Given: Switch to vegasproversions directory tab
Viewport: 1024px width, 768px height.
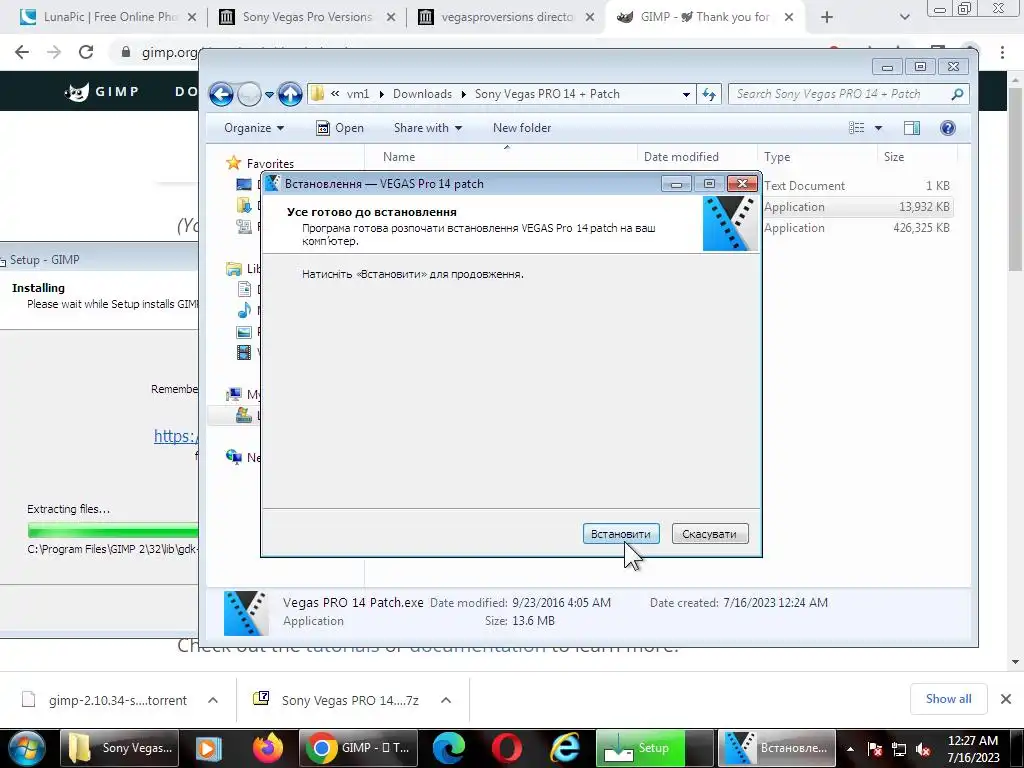Looking at the screenshot, I should [x=506, y=17].
